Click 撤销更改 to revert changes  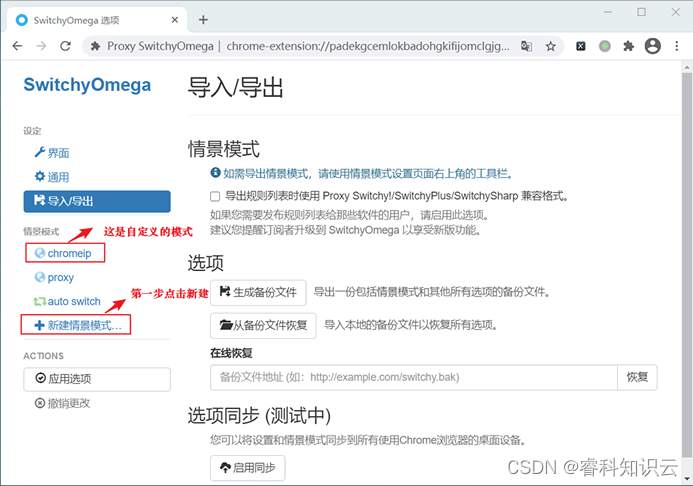tap(63, 403)
